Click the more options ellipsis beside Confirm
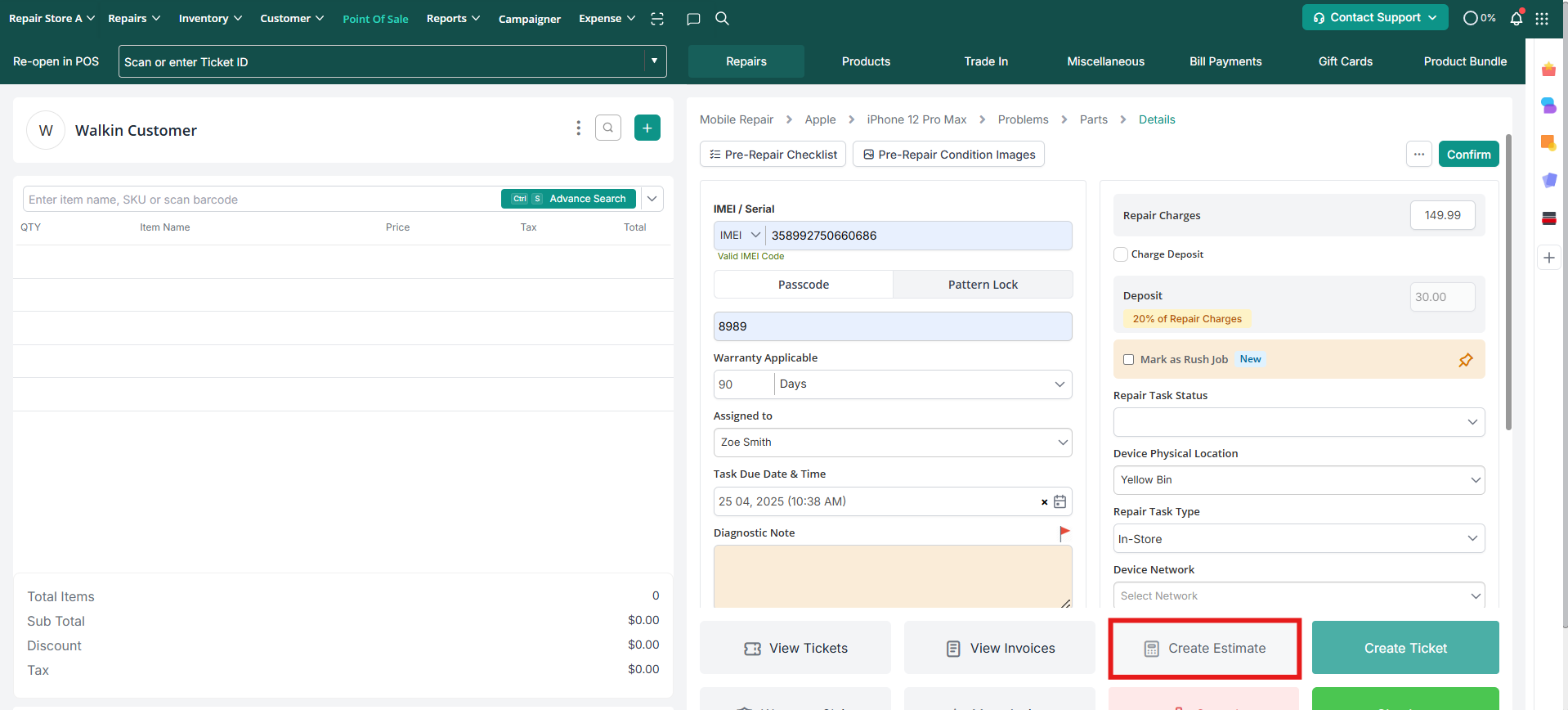1568x710 pixels. point(1419,154)
